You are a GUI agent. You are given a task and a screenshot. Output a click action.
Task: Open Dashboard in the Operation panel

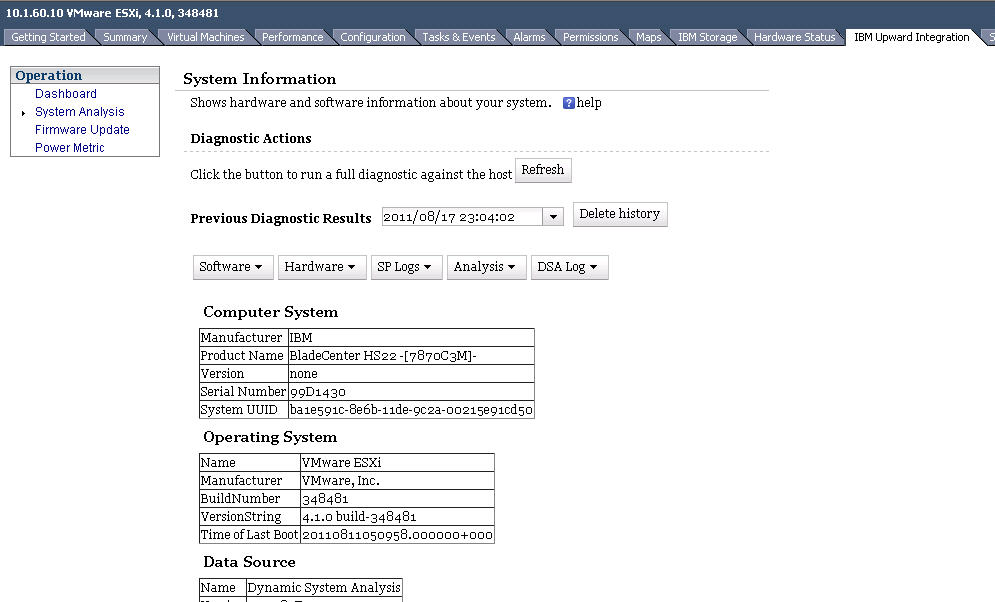(66, 94)
